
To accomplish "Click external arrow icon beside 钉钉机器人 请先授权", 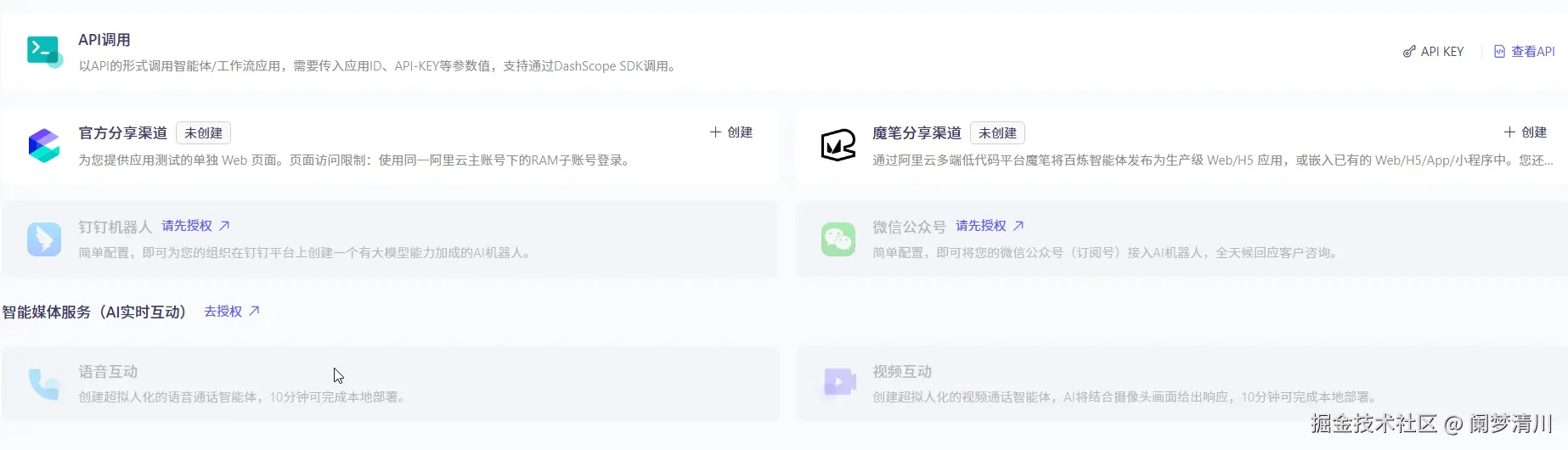I will click(x=224, y=226).
